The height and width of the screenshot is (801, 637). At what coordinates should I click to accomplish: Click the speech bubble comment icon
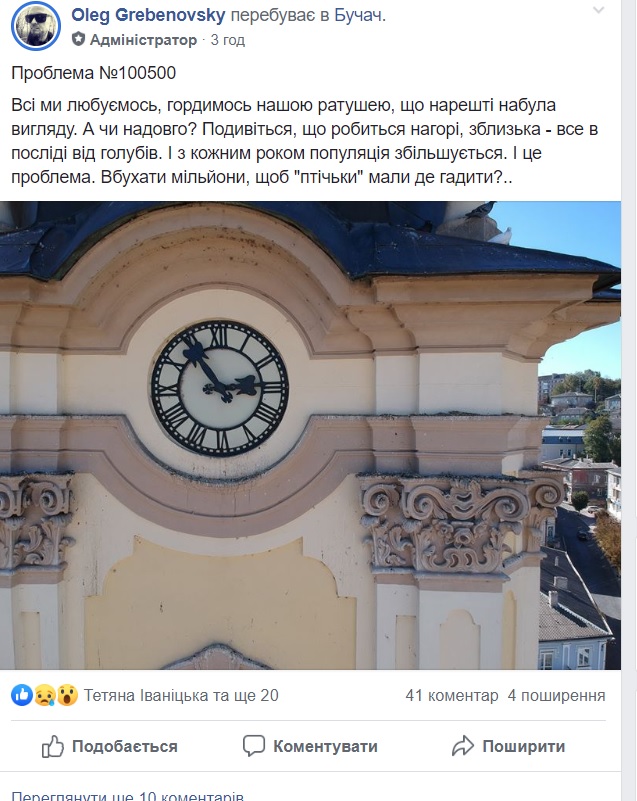(x=253, y=746)
